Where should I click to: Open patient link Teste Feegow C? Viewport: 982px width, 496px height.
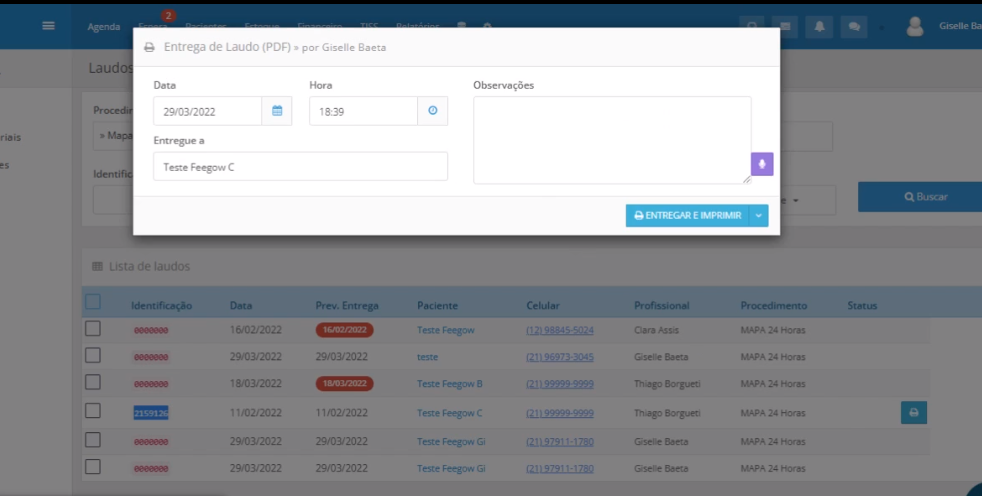pyautogui.click(x=450, y=413)
